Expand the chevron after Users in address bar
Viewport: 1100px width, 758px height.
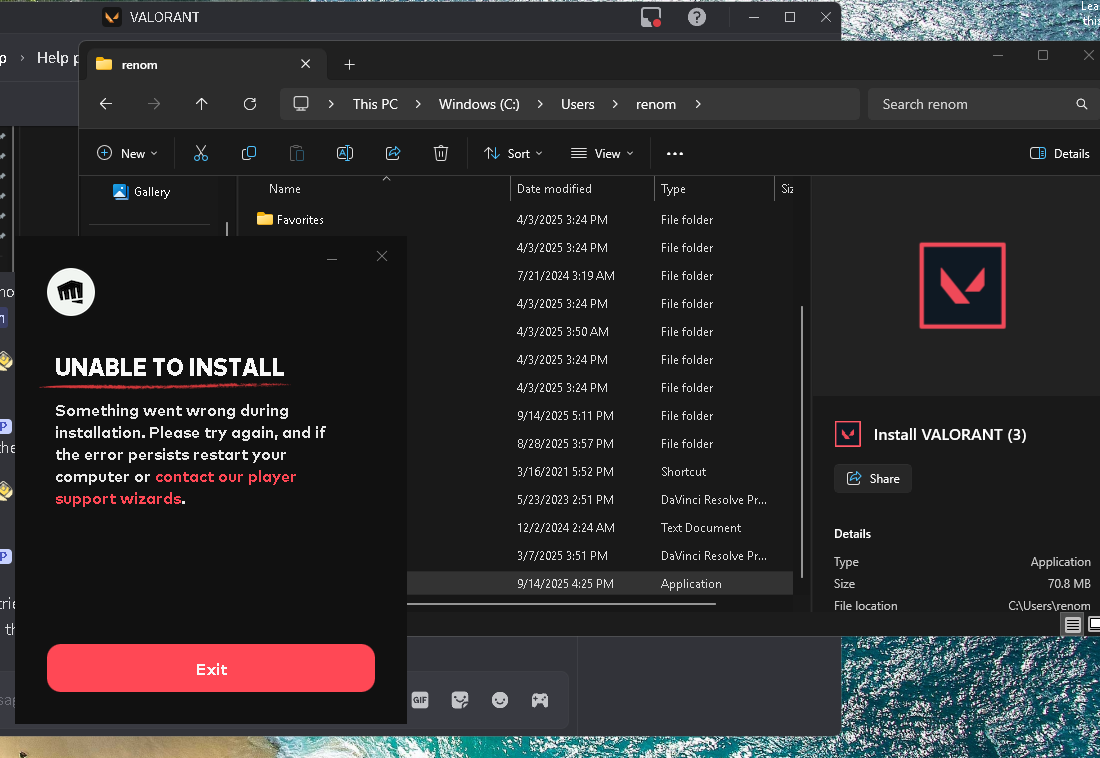click(x=615, y=104)
